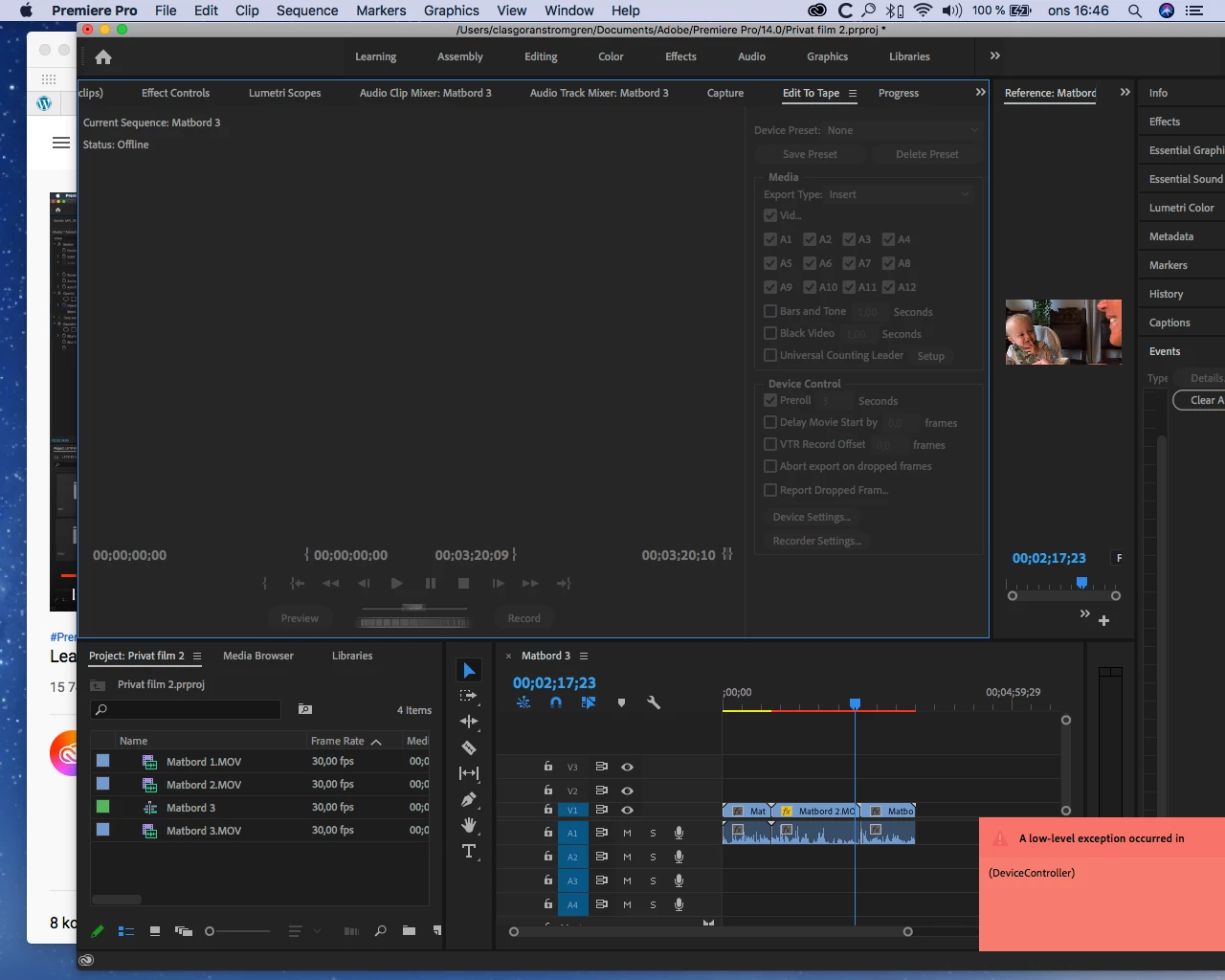This screenshot has width=1225, height=980.
Task: Switch to Color workspace
Action: coord(611,56)
